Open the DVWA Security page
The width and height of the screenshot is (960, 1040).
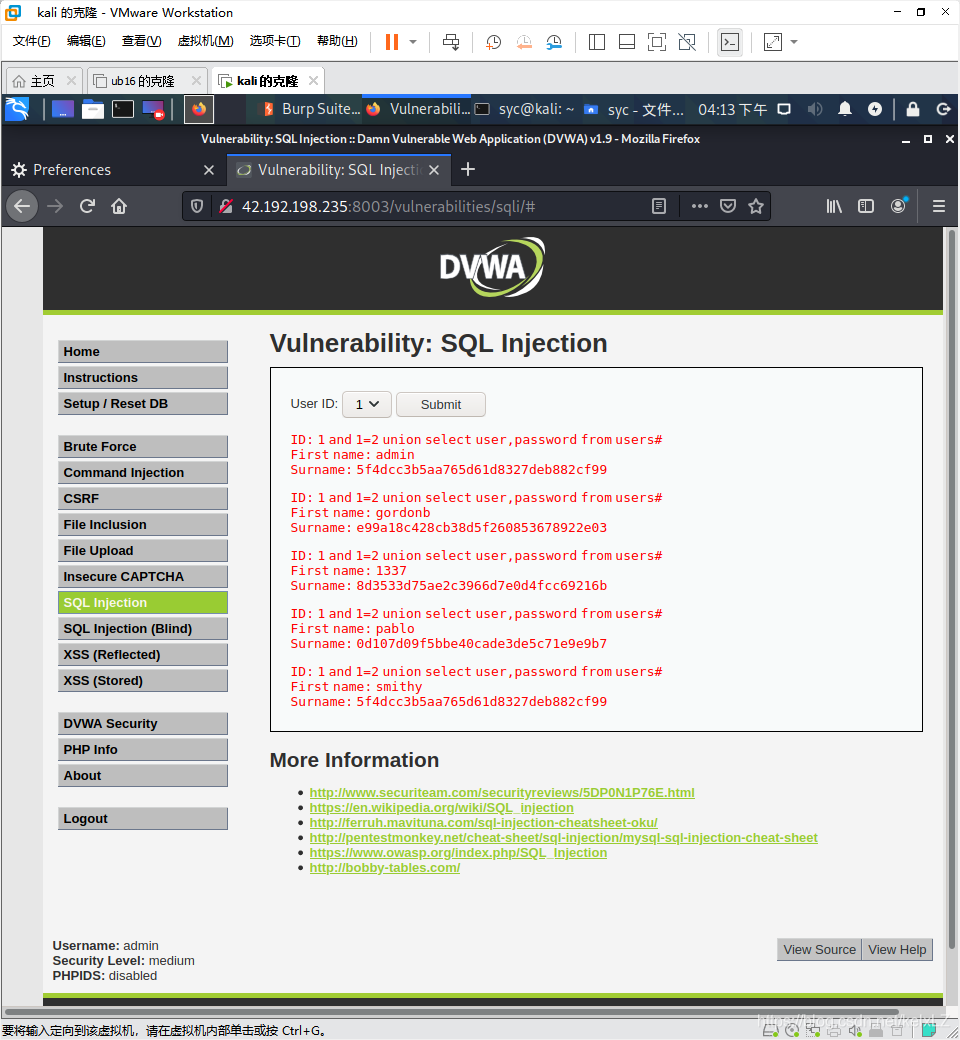pyautogui.click(x=143, y=723)
